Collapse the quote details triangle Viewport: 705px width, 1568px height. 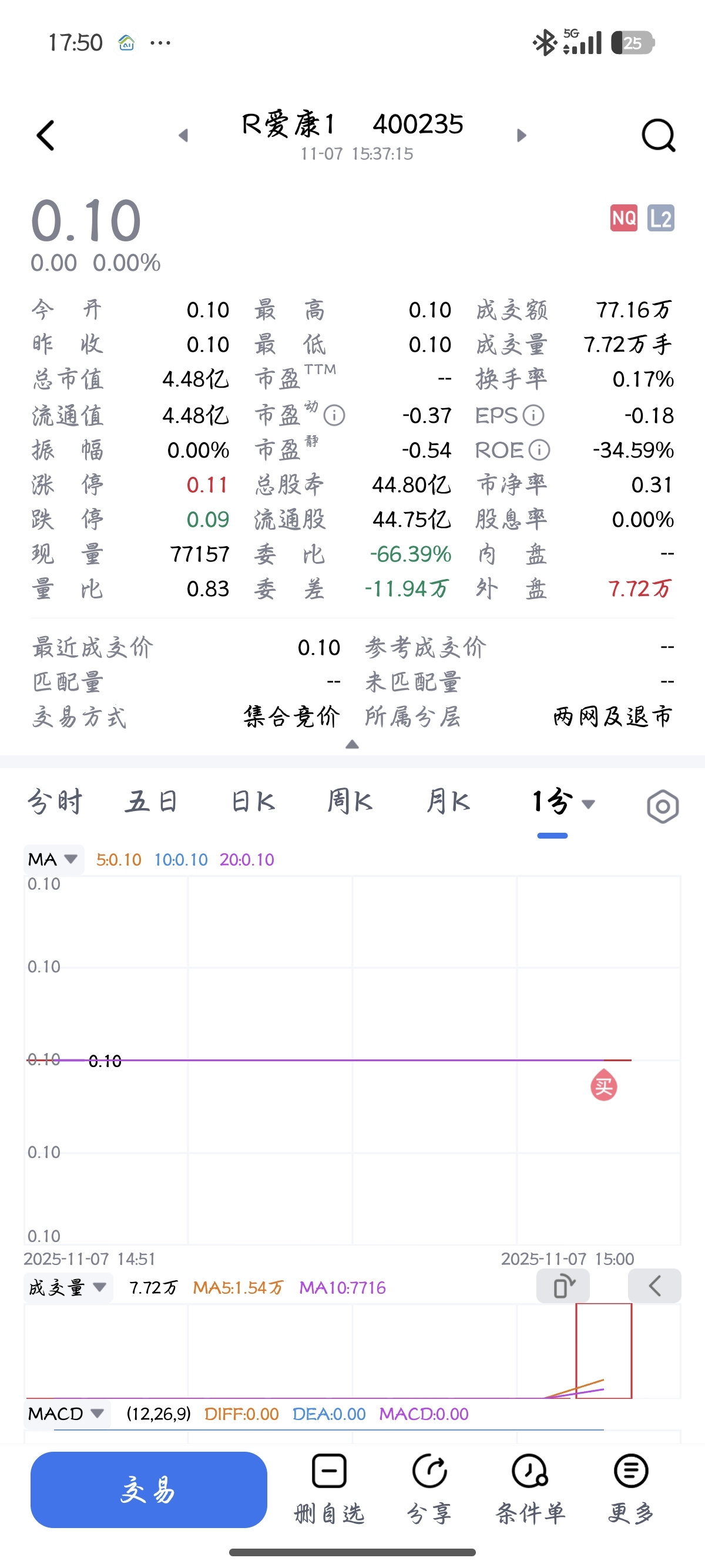click(352, 745)
